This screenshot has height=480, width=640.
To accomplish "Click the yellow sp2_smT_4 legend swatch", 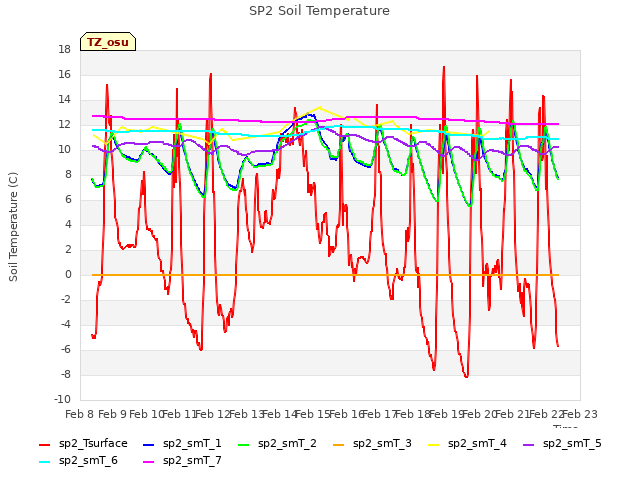I will point(433,444).
